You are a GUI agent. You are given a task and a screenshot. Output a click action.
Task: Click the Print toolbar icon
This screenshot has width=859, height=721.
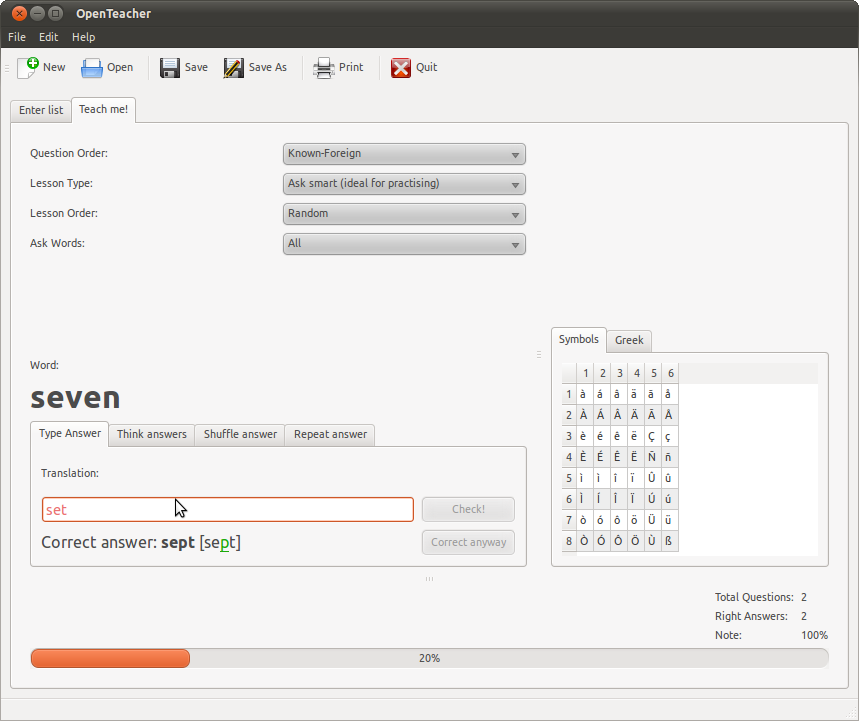(x=324, y=67)
